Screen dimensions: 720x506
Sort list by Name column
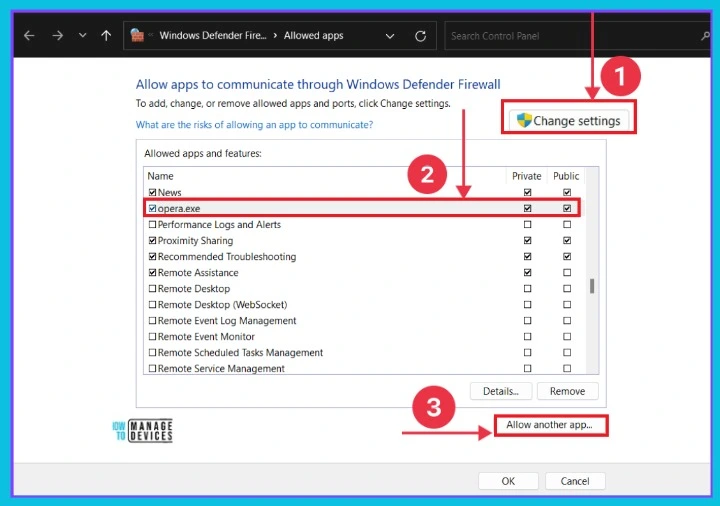pos(160,176)
